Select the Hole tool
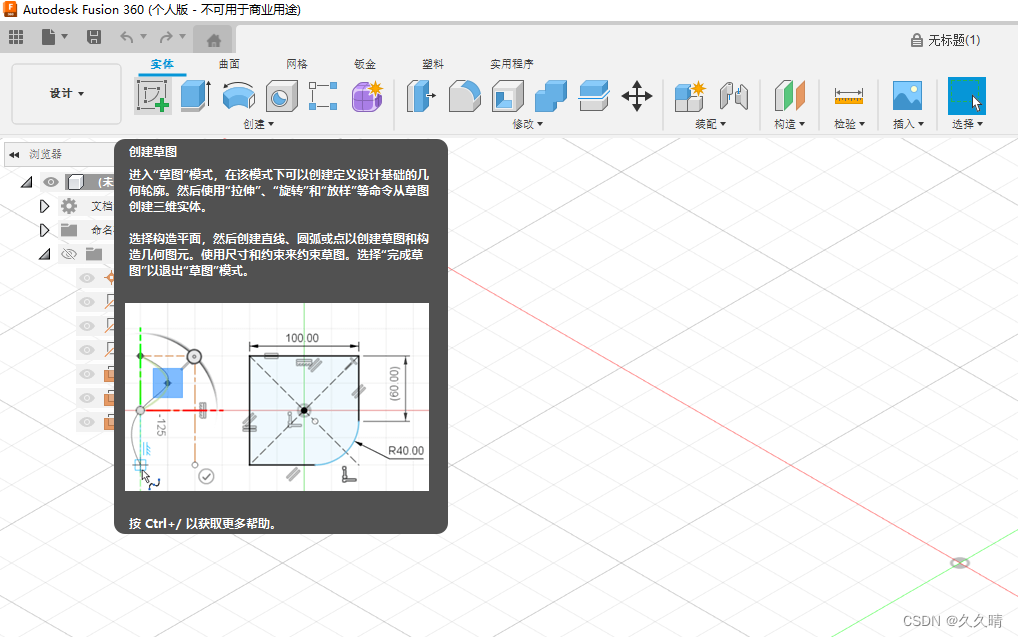The image size is (1018, 637). (x=281, y=96)
